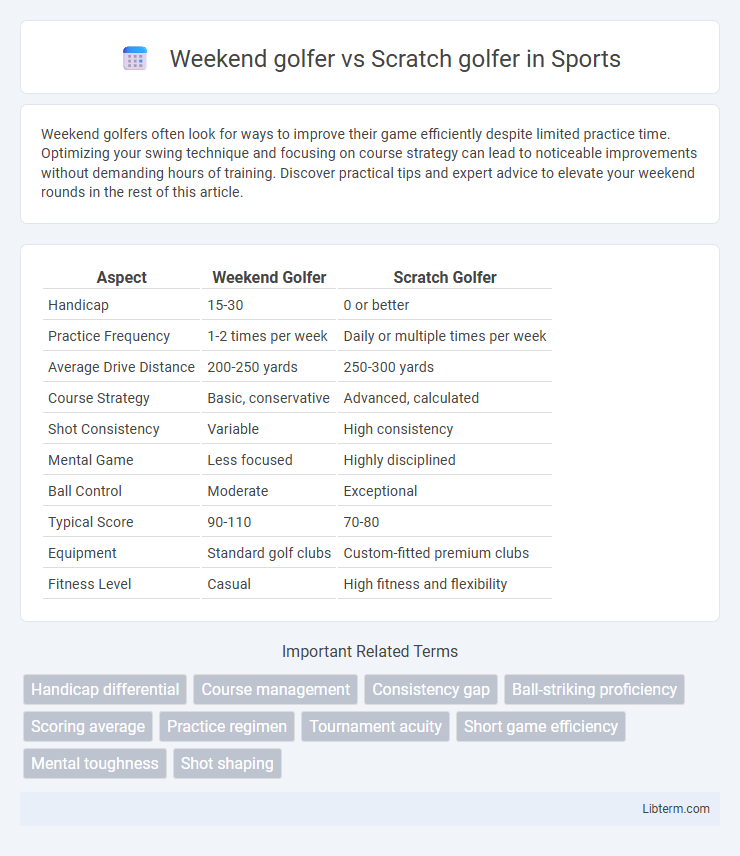Select the Course management tag
The width and height of the screenshot is (740, 856).
click(276, 689)
